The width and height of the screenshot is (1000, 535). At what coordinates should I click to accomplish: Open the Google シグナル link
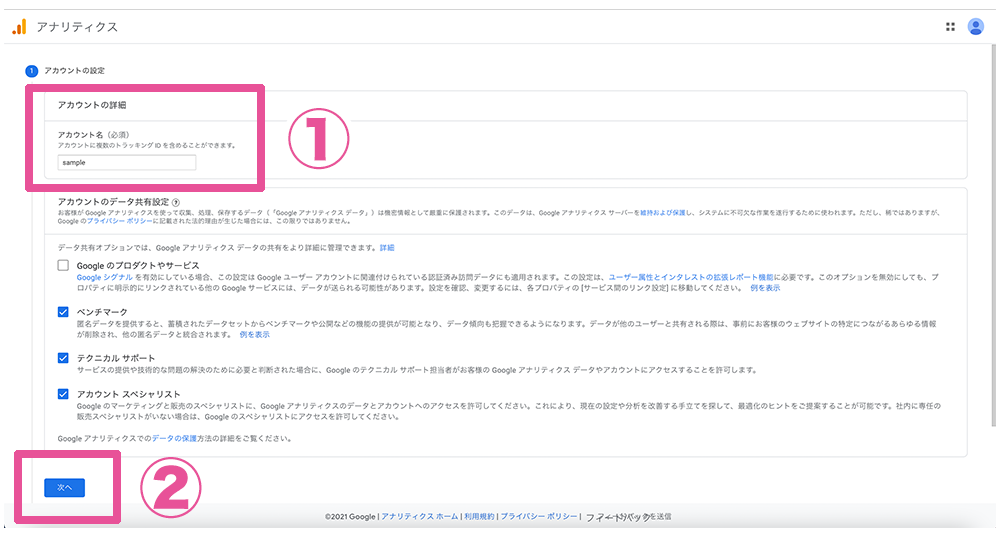point(101,277)
